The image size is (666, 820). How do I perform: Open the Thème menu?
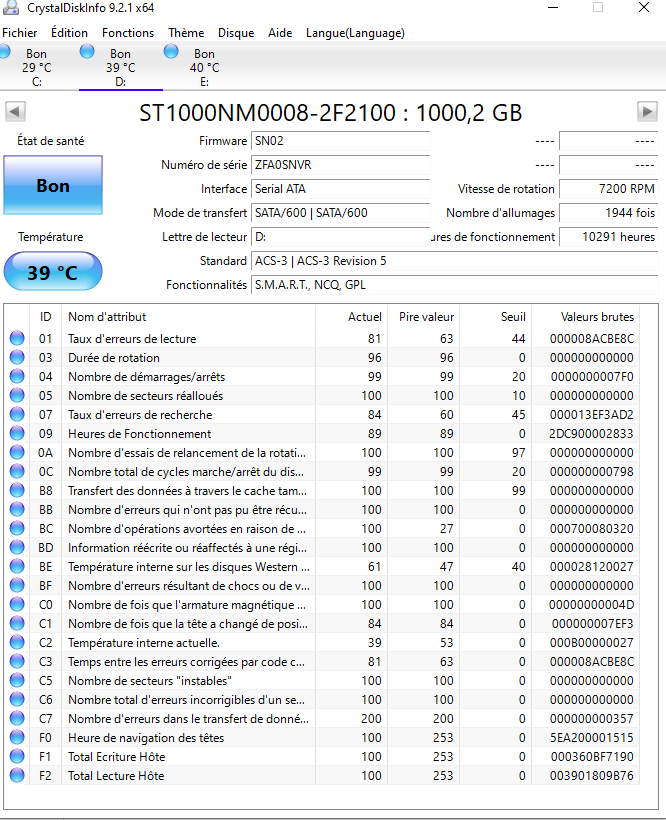pos(186,33)
